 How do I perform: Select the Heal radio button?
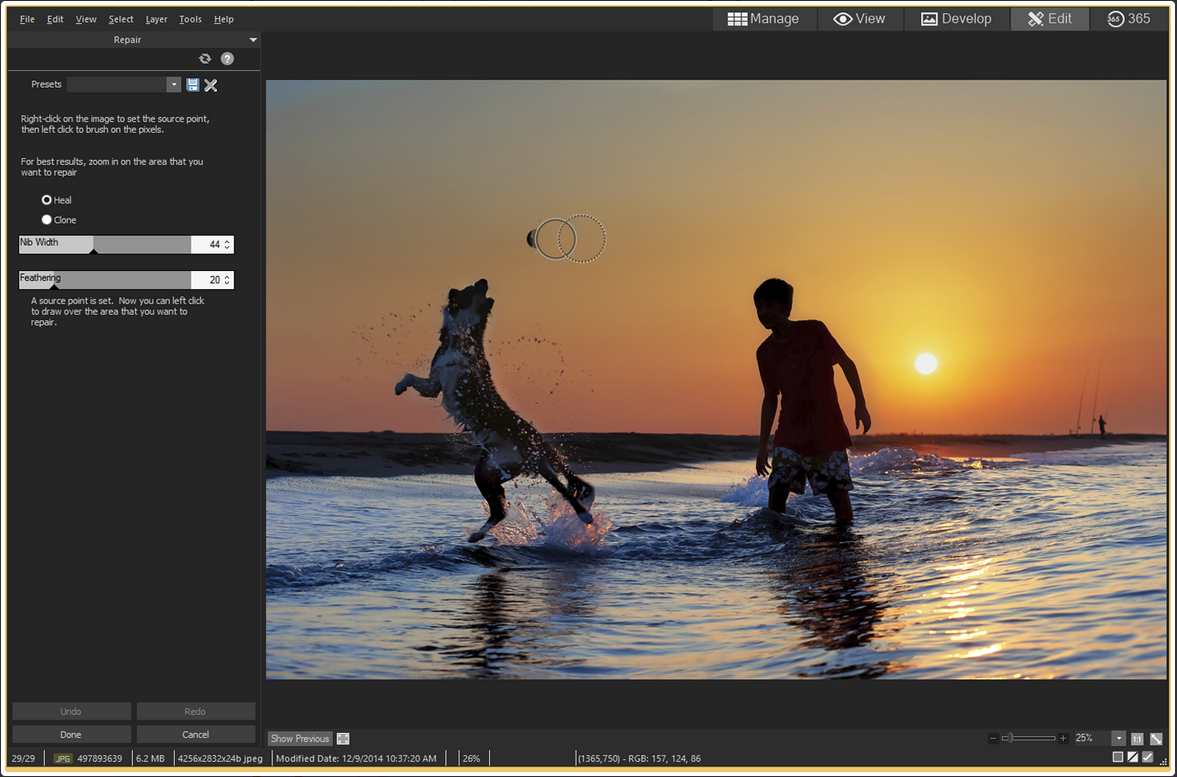[x=47, y=200]
